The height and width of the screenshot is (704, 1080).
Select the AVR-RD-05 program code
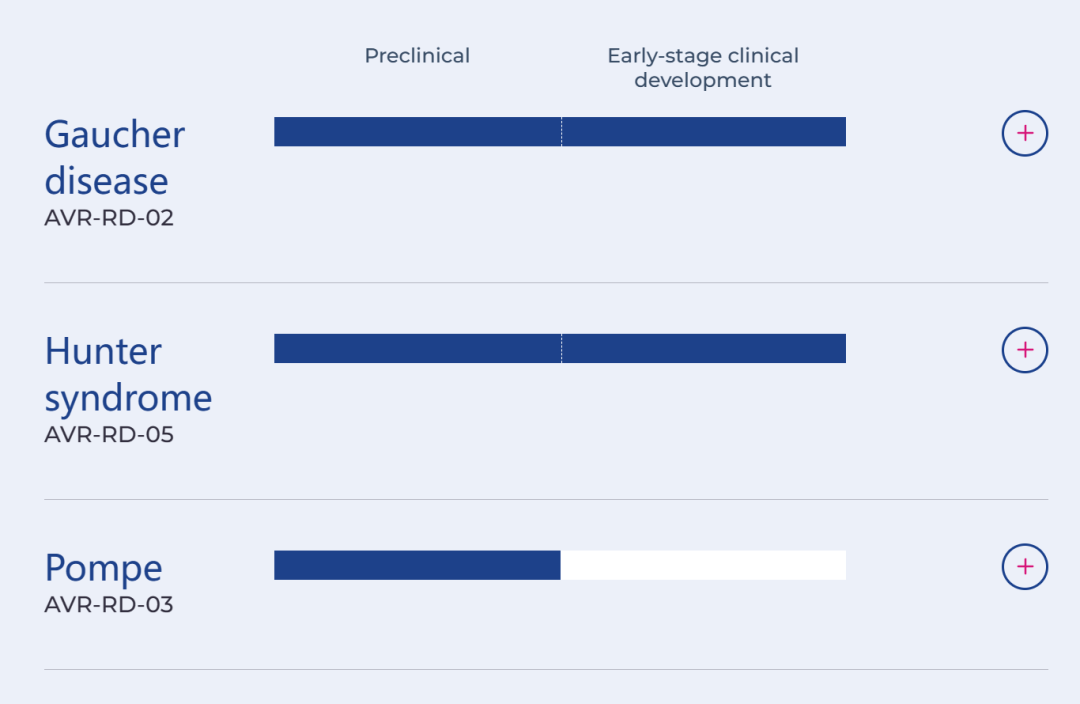[x=109, y=435]
